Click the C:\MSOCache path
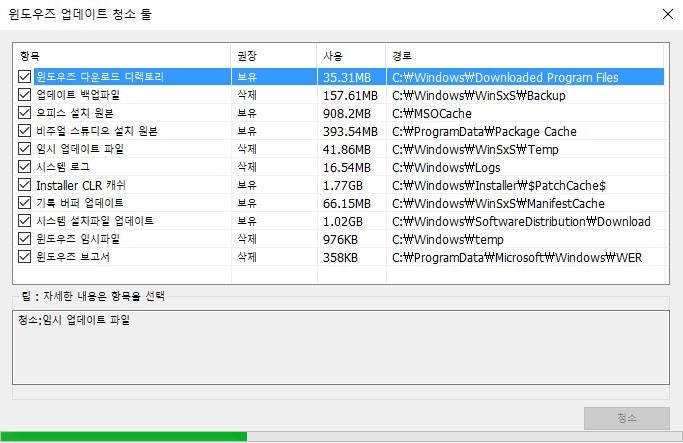Screen dimensions: 683x443 coord(432,114)
